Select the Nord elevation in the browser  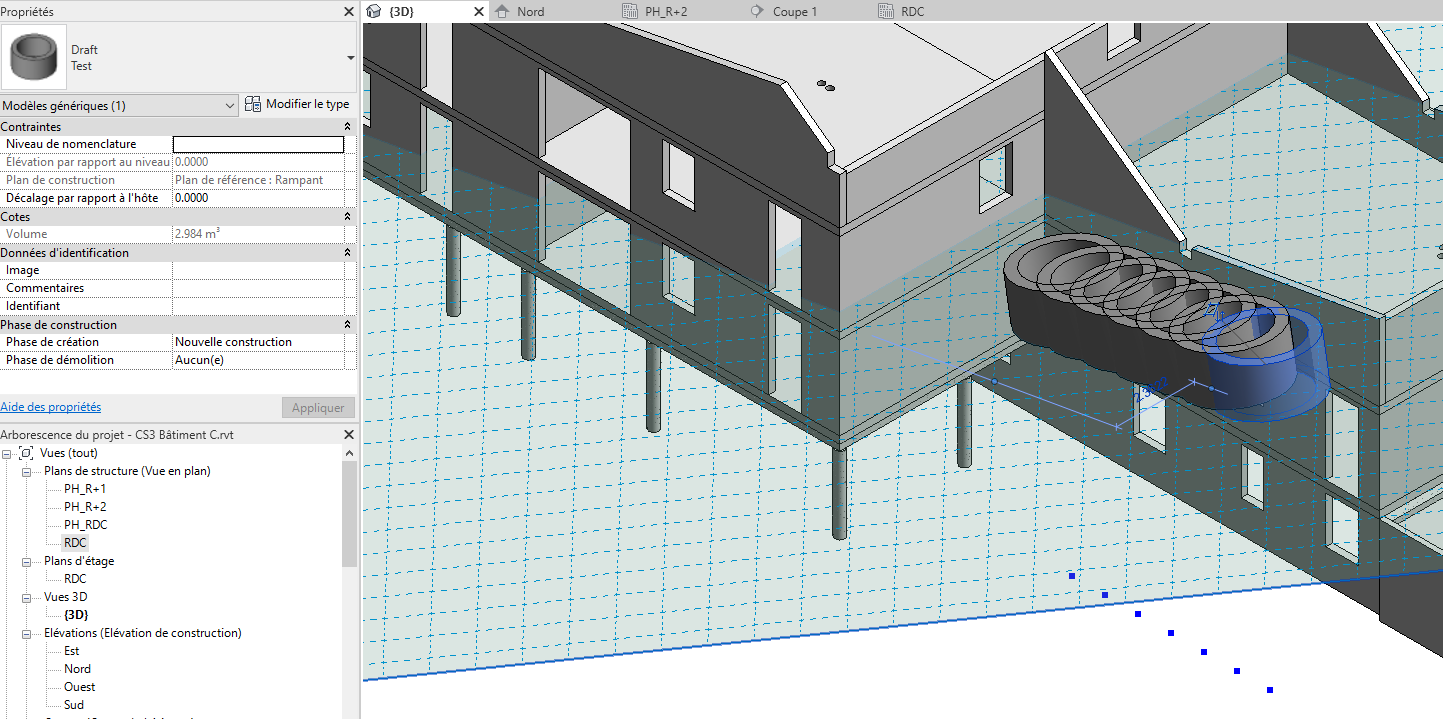pyautogui.click(x=77, y=669)
